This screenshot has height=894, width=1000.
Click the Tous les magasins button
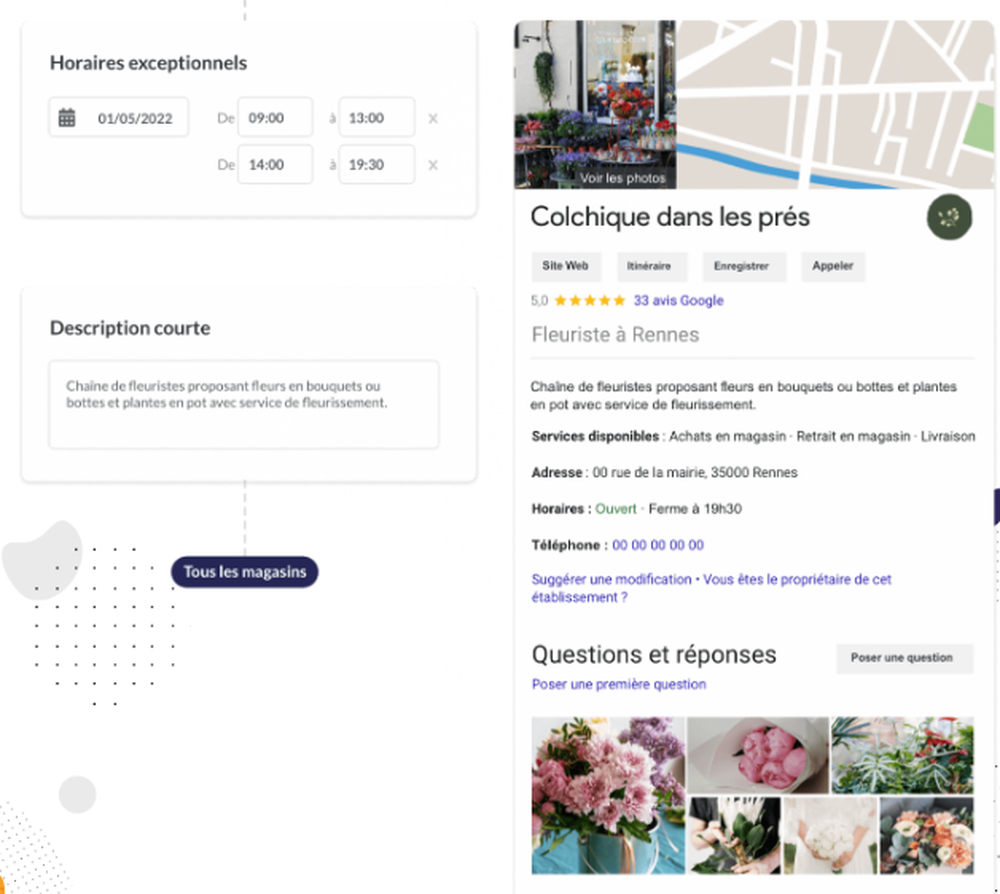(245, 572)
